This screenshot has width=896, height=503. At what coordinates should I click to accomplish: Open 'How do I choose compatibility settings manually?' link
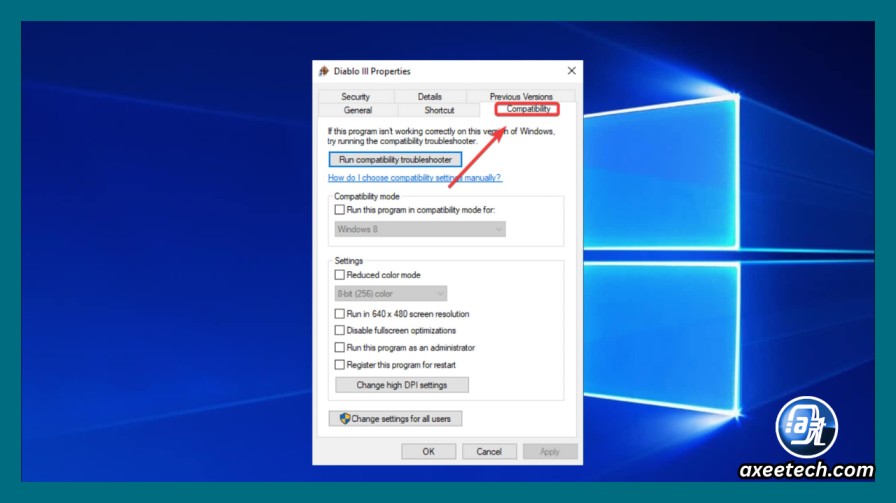415,178
